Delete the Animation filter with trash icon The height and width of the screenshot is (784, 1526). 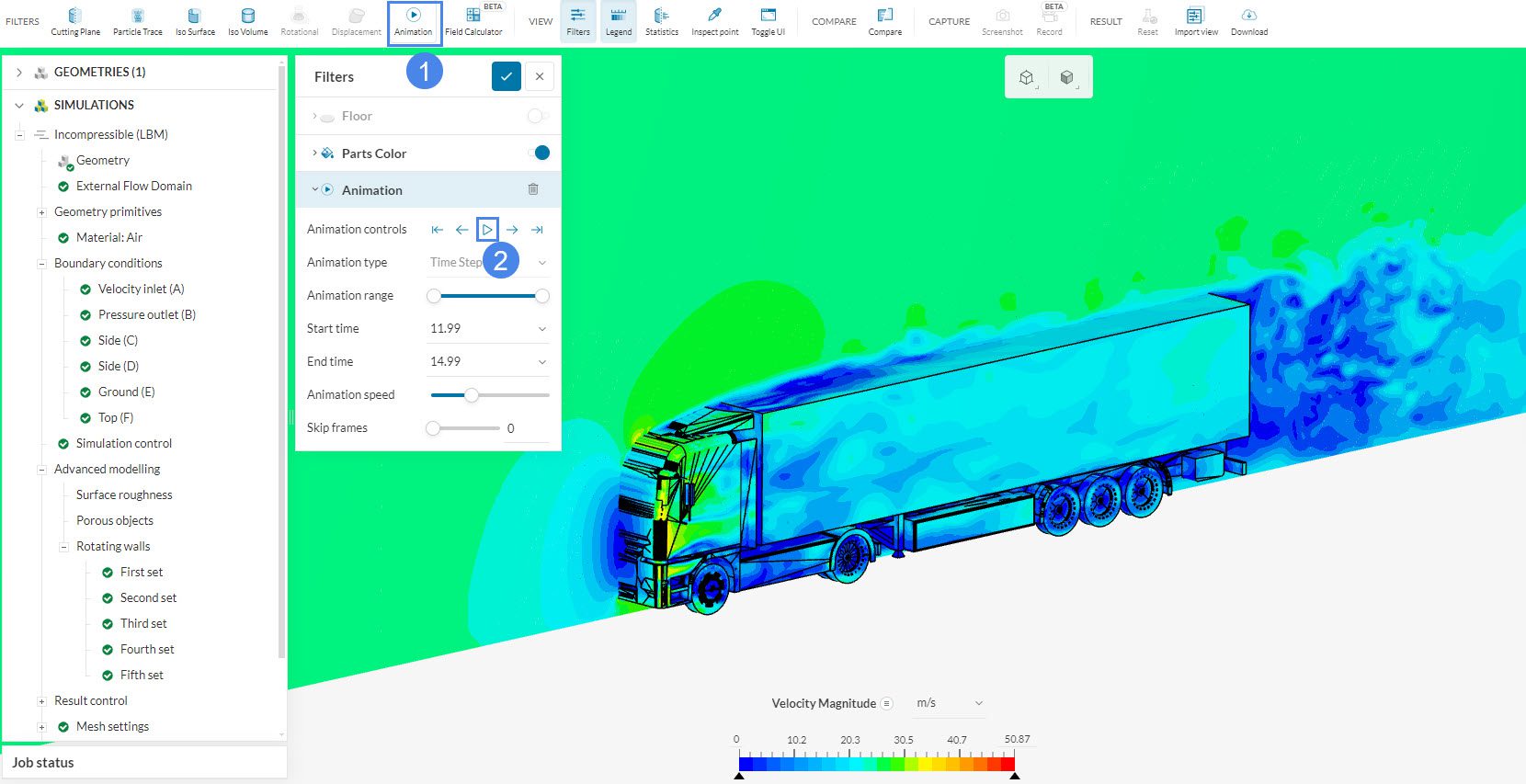click(533, 189)
